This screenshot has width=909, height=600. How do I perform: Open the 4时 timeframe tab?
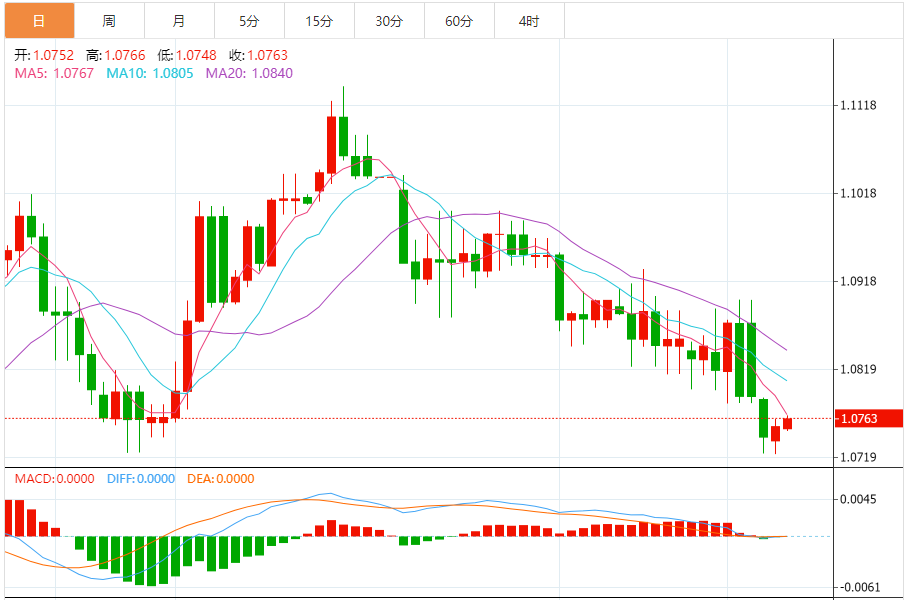pyautogui.click(x=529, y=21)
